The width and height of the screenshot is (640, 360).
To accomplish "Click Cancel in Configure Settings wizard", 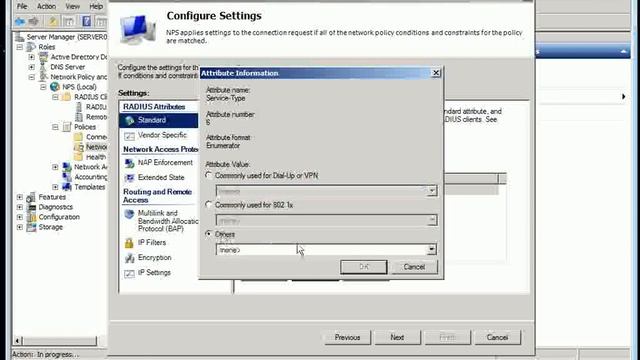I will [497, 338].
